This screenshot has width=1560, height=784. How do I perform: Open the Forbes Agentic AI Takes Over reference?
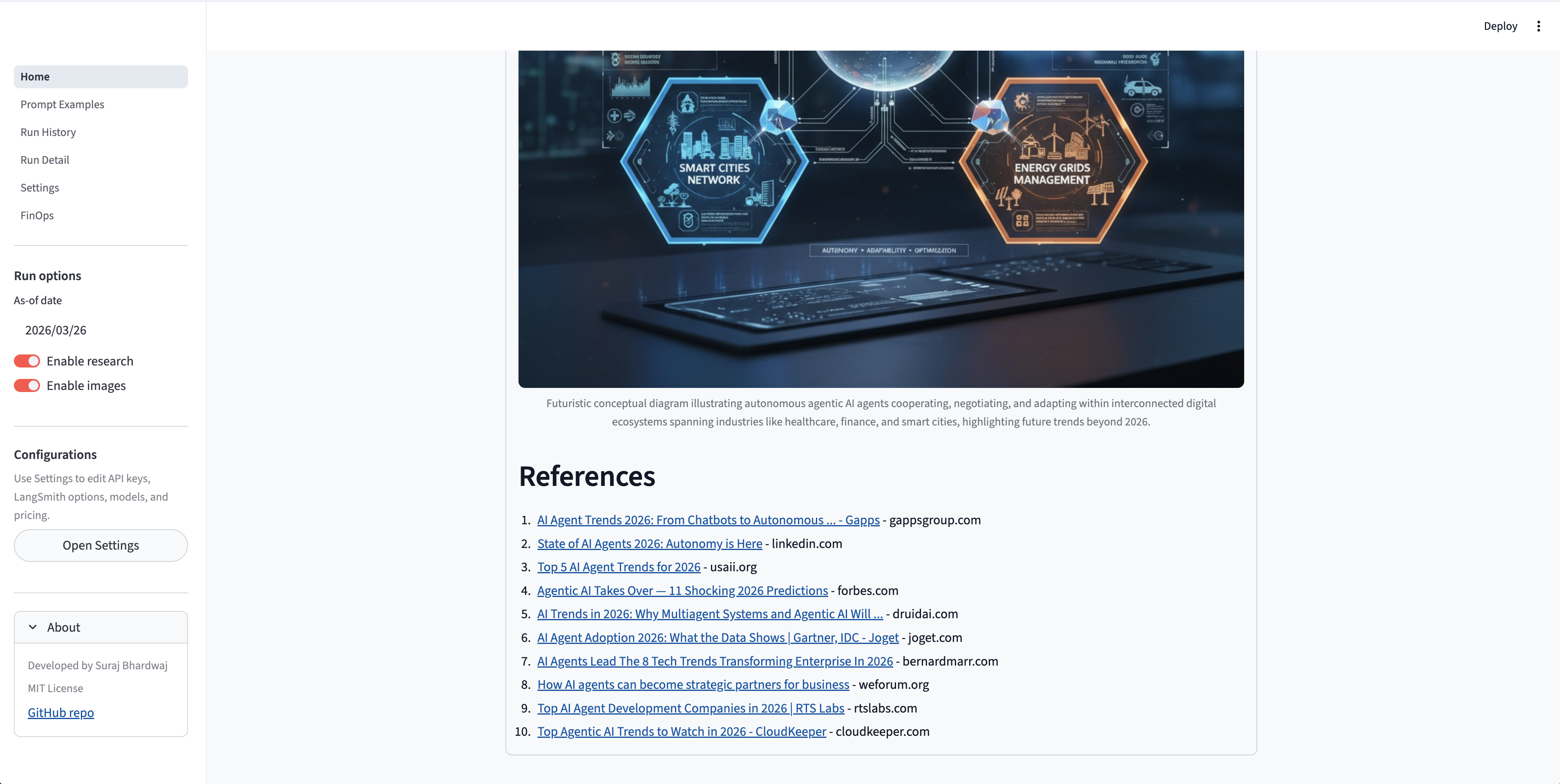coord(682,590)
